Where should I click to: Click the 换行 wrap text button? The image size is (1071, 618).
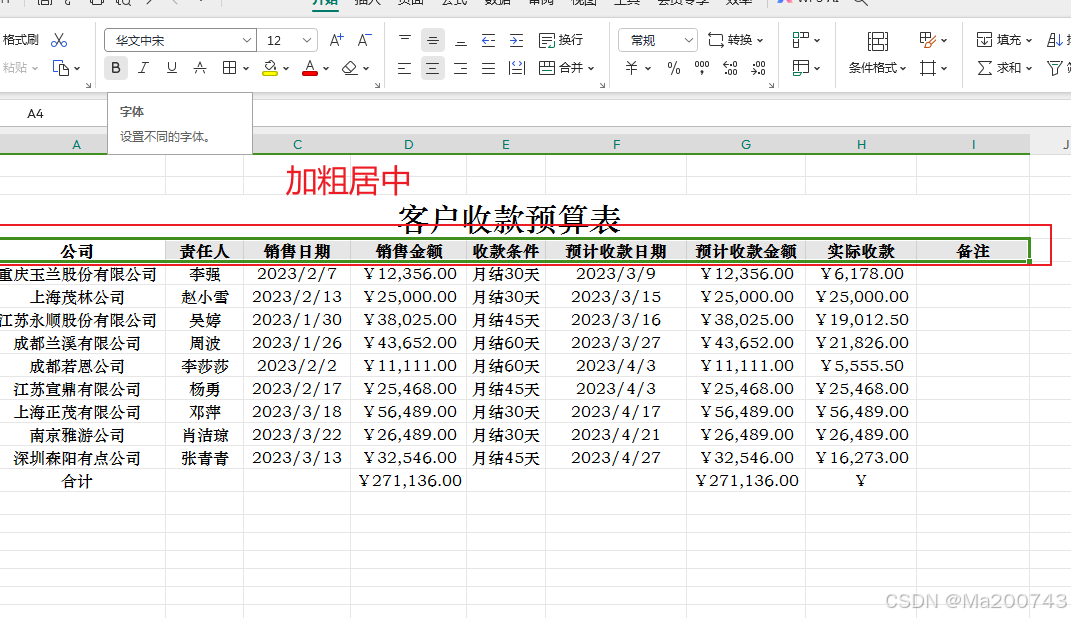[x=561, y=40]
